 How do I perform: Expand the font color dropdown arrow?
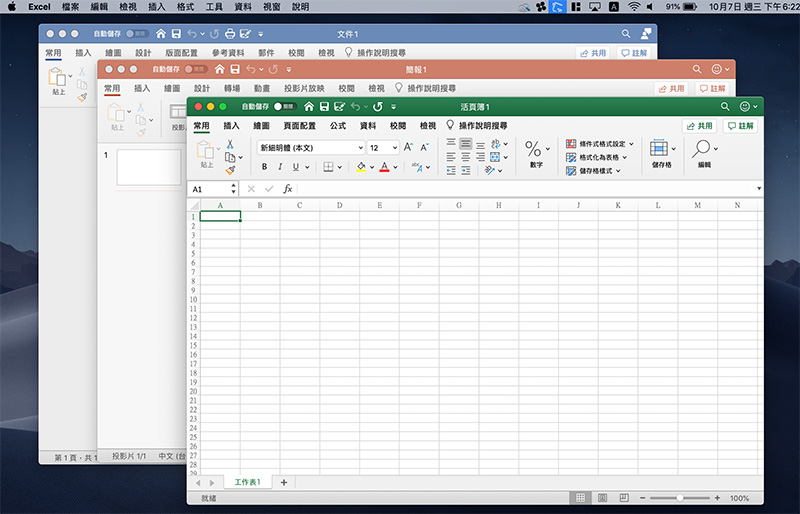[x=395, y=167]
